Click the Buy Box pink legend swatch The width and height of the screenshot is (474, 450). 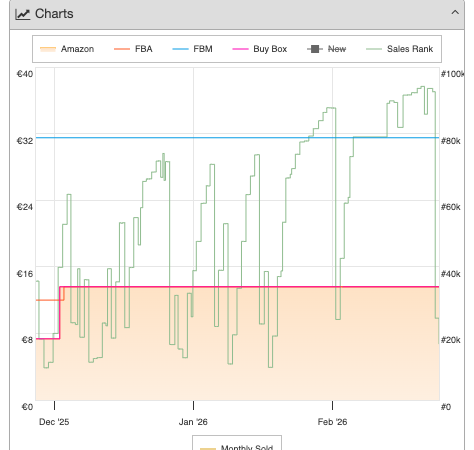(240, 49)
